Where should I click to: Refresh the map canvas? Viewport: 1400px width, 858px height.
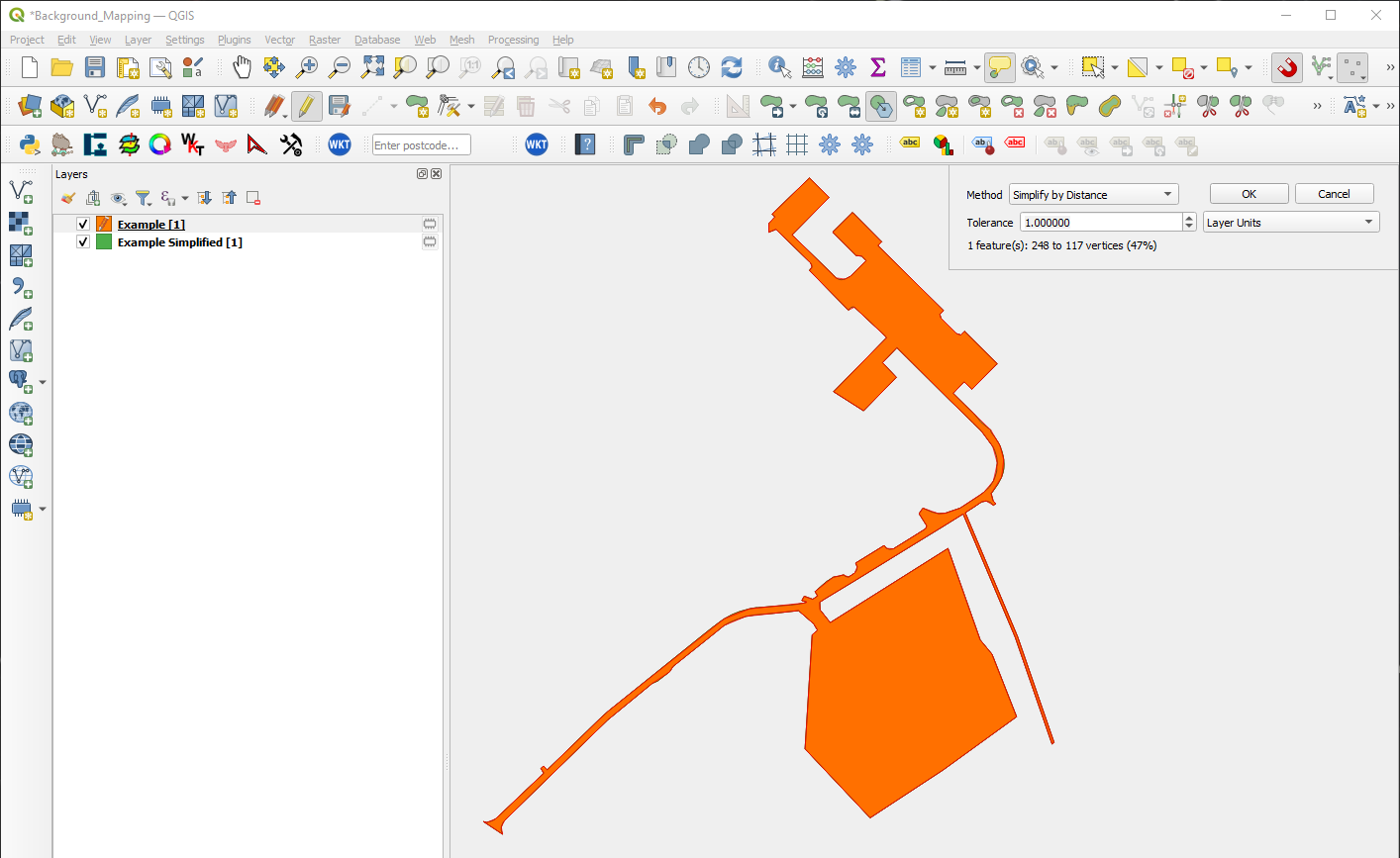[x=732, y=67]
